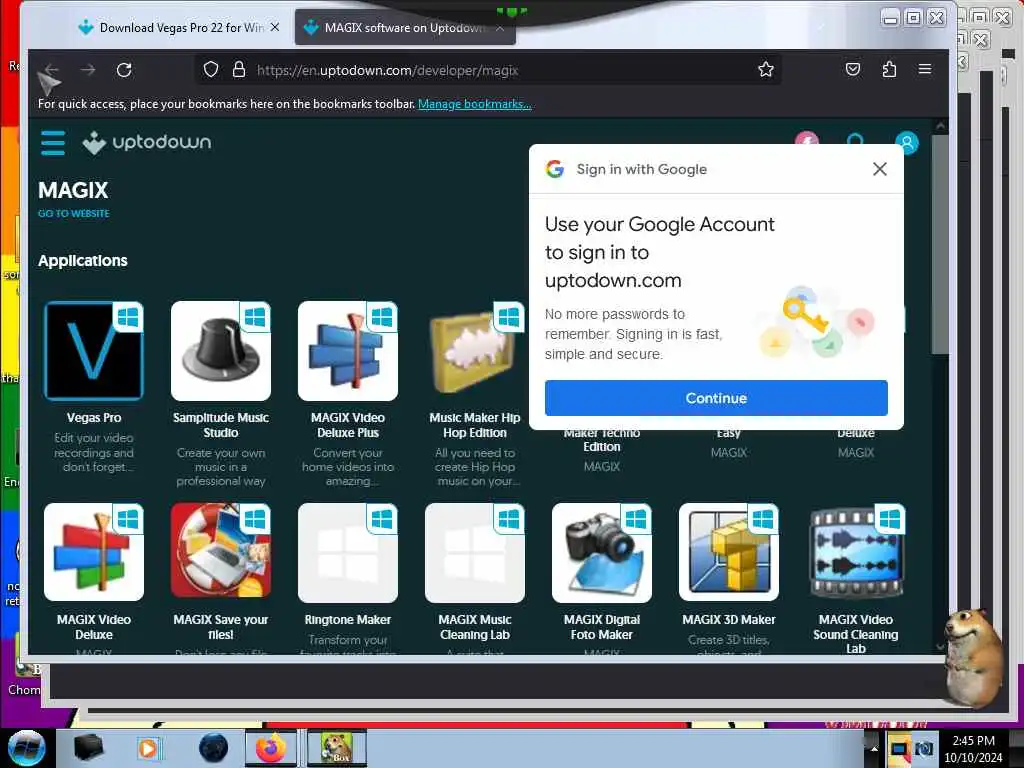Viewport: 1024px width, 768px height.
Task: Click the Ringtone Maker title
Action: (347, 620)
